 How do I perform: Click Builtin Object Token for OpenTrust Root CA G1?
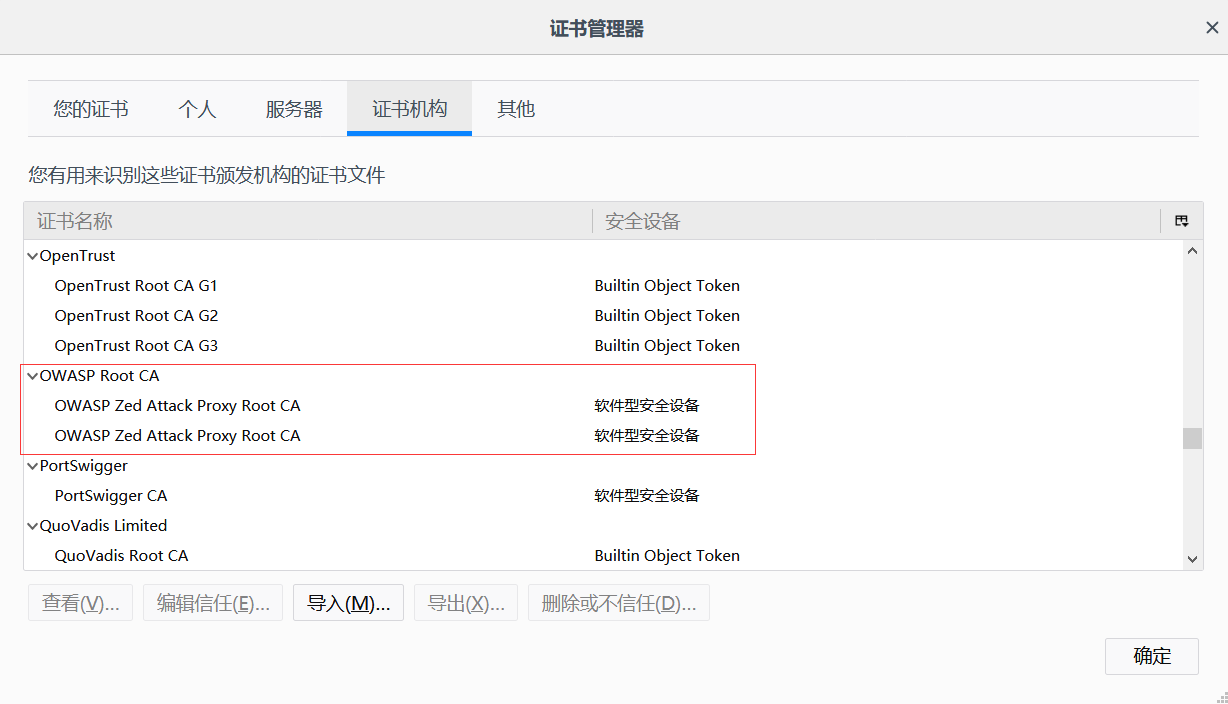click(667, 286)
